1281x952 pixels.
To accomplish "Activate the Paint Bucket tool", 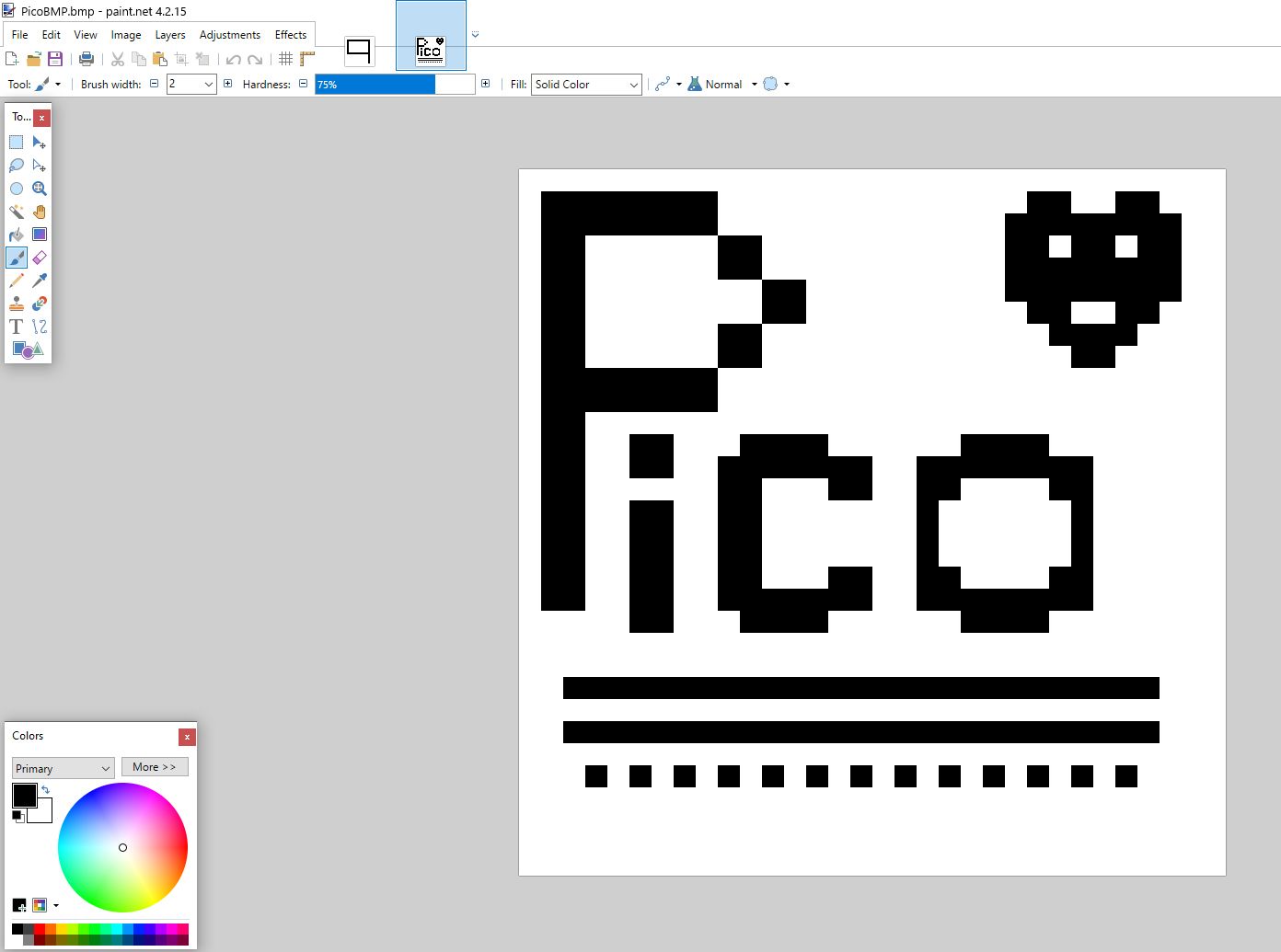I will (17, 234).
